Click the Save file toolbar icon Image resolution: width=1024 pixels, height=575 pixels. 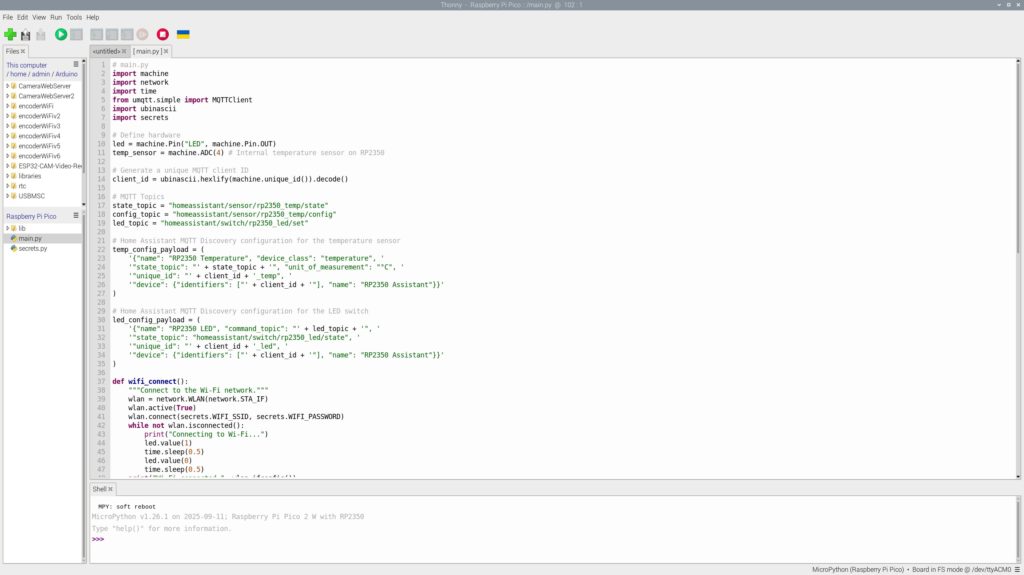point(41,35)
